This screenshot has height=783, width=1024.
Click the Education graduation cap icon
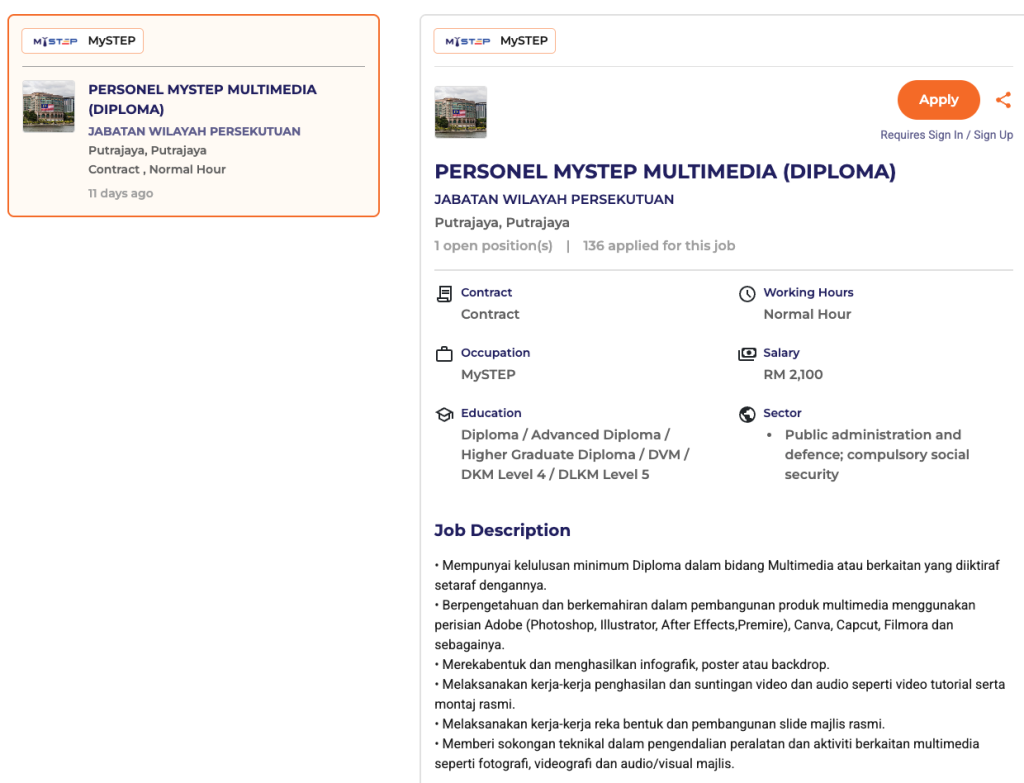pyautogui.click(x=445, y=414)
